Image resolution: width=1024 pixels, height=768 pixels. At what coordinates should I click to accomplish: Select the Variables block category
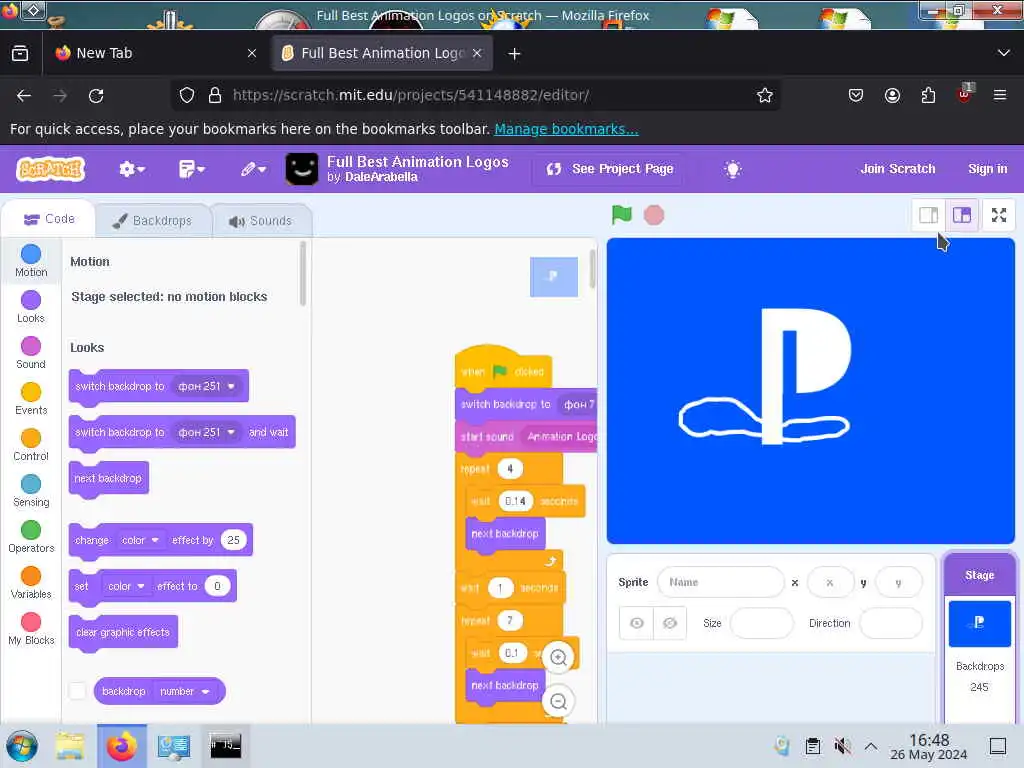tap(31, 583)
